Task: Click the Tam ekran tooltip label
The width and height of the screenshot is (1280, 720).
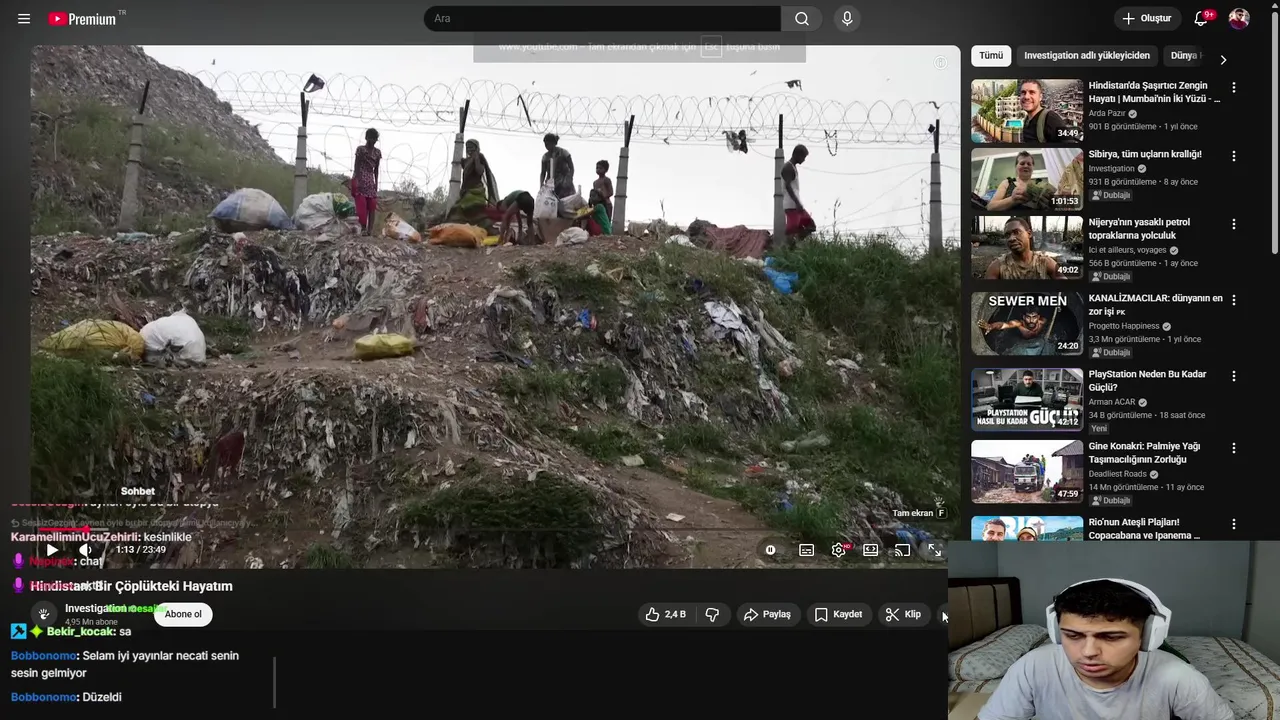Action: pos(912,513)
